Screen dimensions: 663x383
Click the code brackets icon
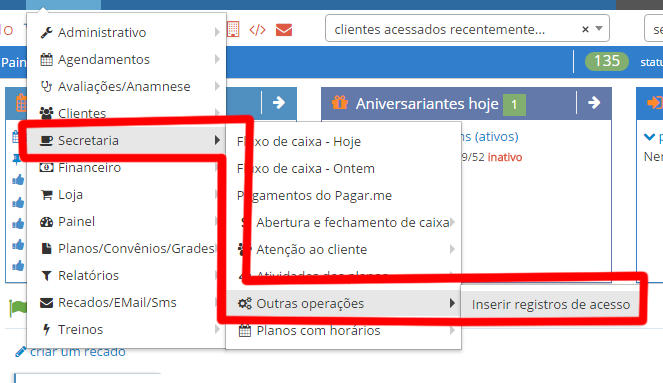pos(257,30)
